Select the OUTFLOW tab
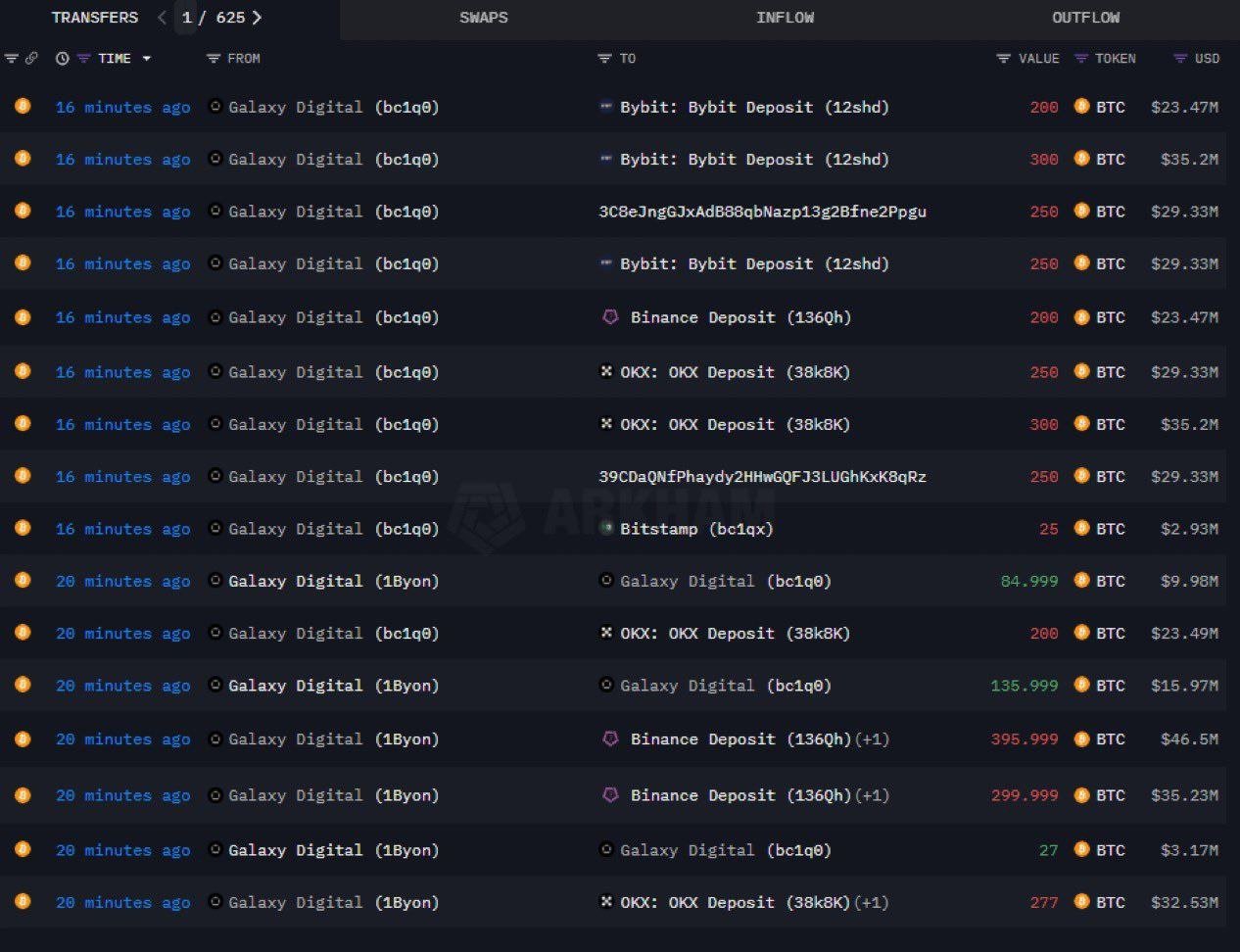 pyautogui.click(x=1085, y=18)
